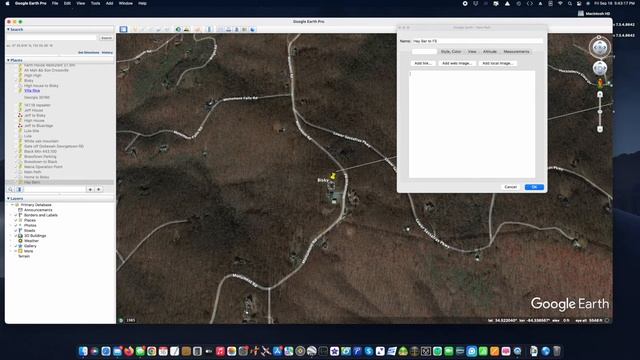The width and height of the screenshot is (640, 360).
Task: Toggle the Roads layer checkbox
Action: click(x=16, y=231)
